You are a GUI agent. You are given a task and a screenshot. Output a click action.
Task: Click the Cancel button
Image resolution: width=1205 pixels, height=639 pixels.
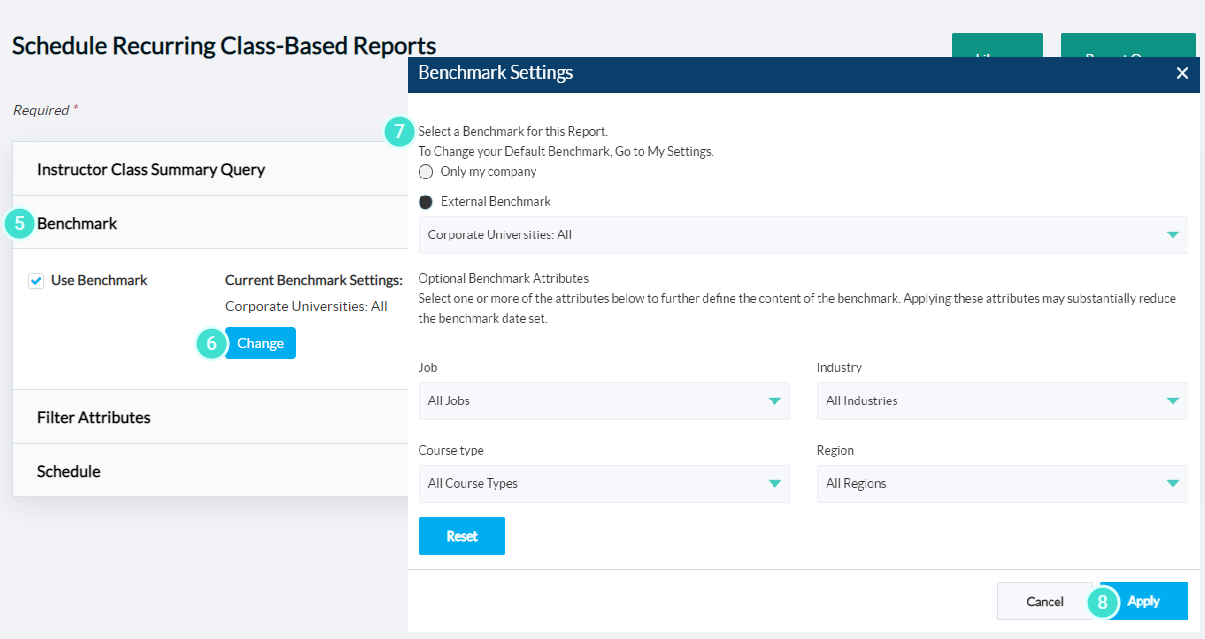[x=1044, y=601]
